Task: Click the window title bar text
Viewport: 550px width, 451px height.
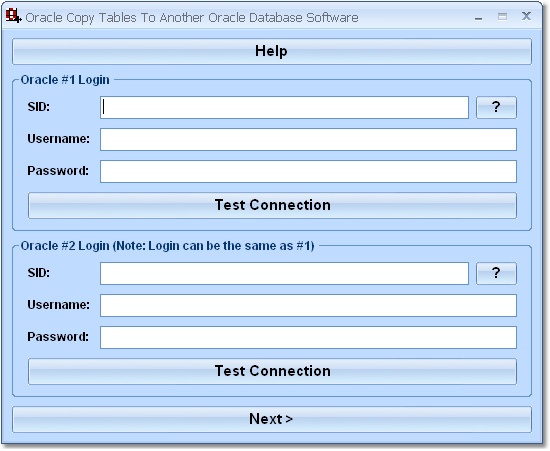Action: tap(192, 18)
